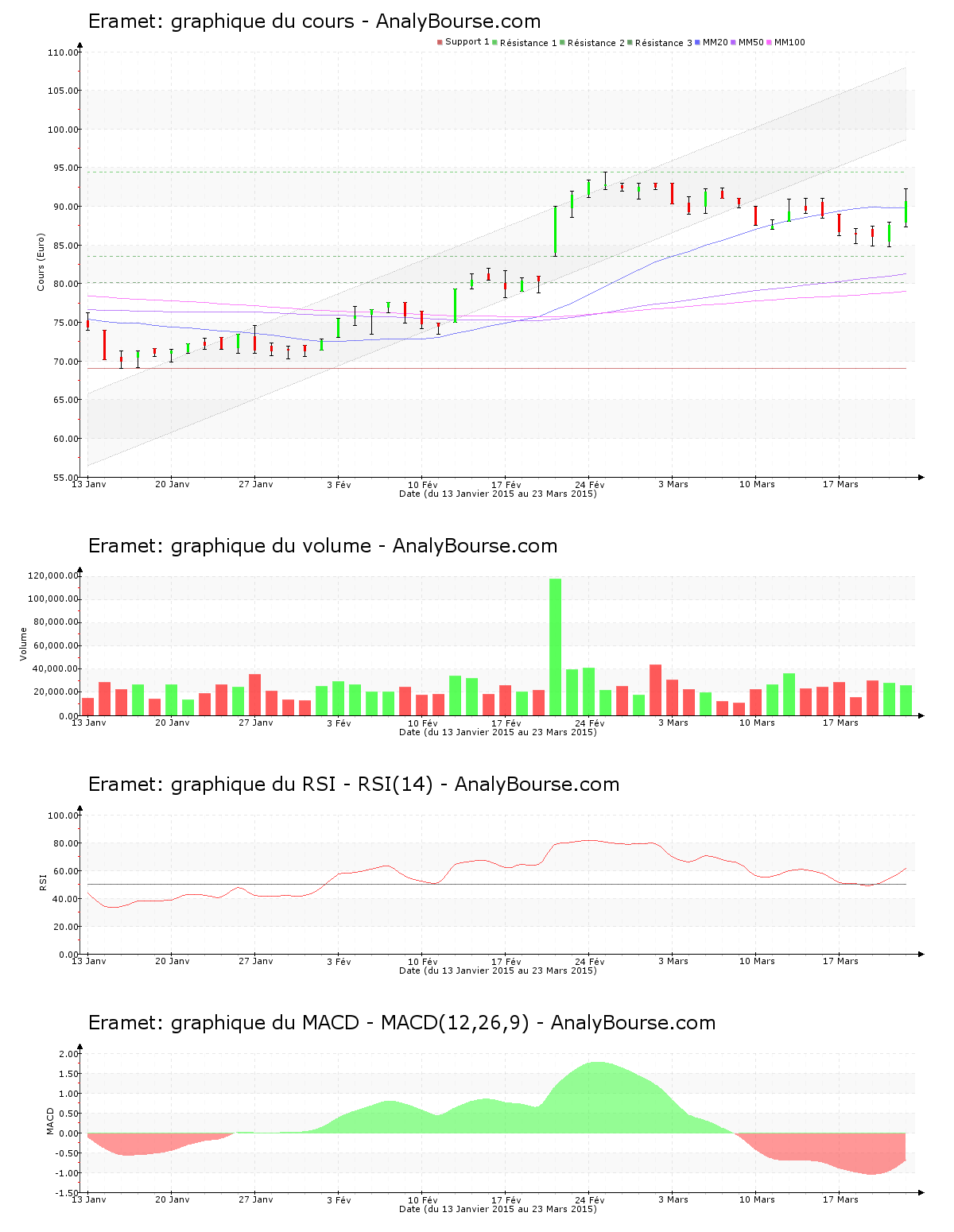Image resolution: width=954 pixels, height=1232 pixels.
Task: Click the '24 Fév' date under the price chart
Action: [x=590, y=484]
